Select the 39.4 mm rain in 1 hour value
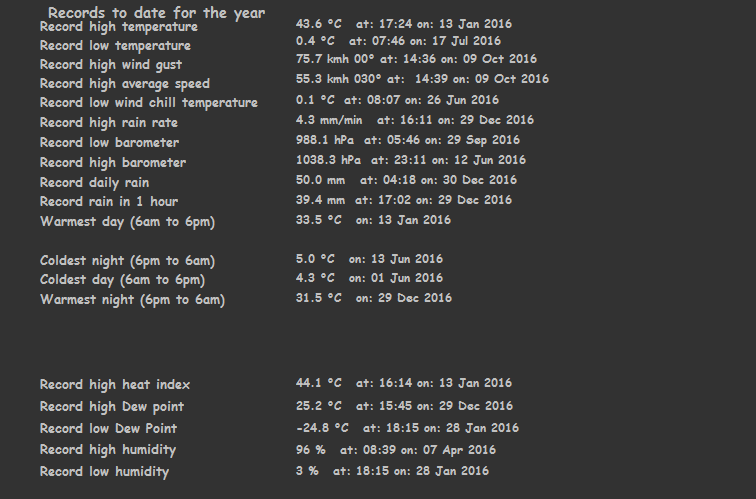 pos(319,200)
